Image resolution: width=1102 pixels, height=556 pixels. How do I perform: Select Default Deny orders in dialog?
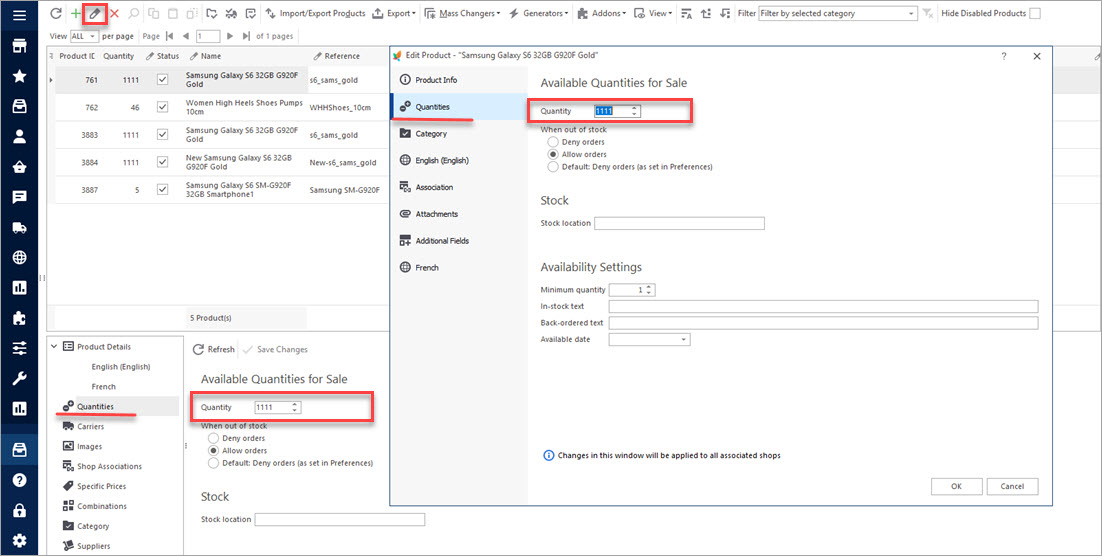pyautogui.click(x=554, y=167)
